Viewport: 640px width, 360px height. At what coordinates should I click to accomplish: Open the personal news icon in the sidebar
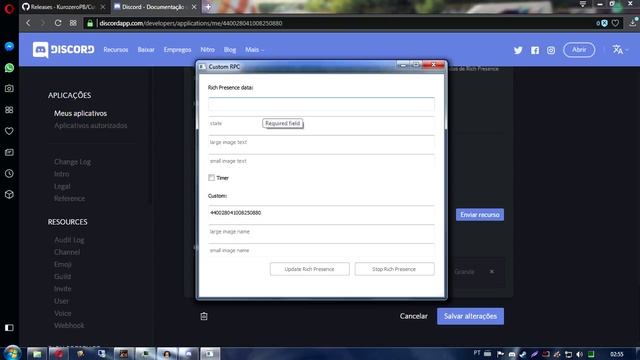click(x=9, y=152)
